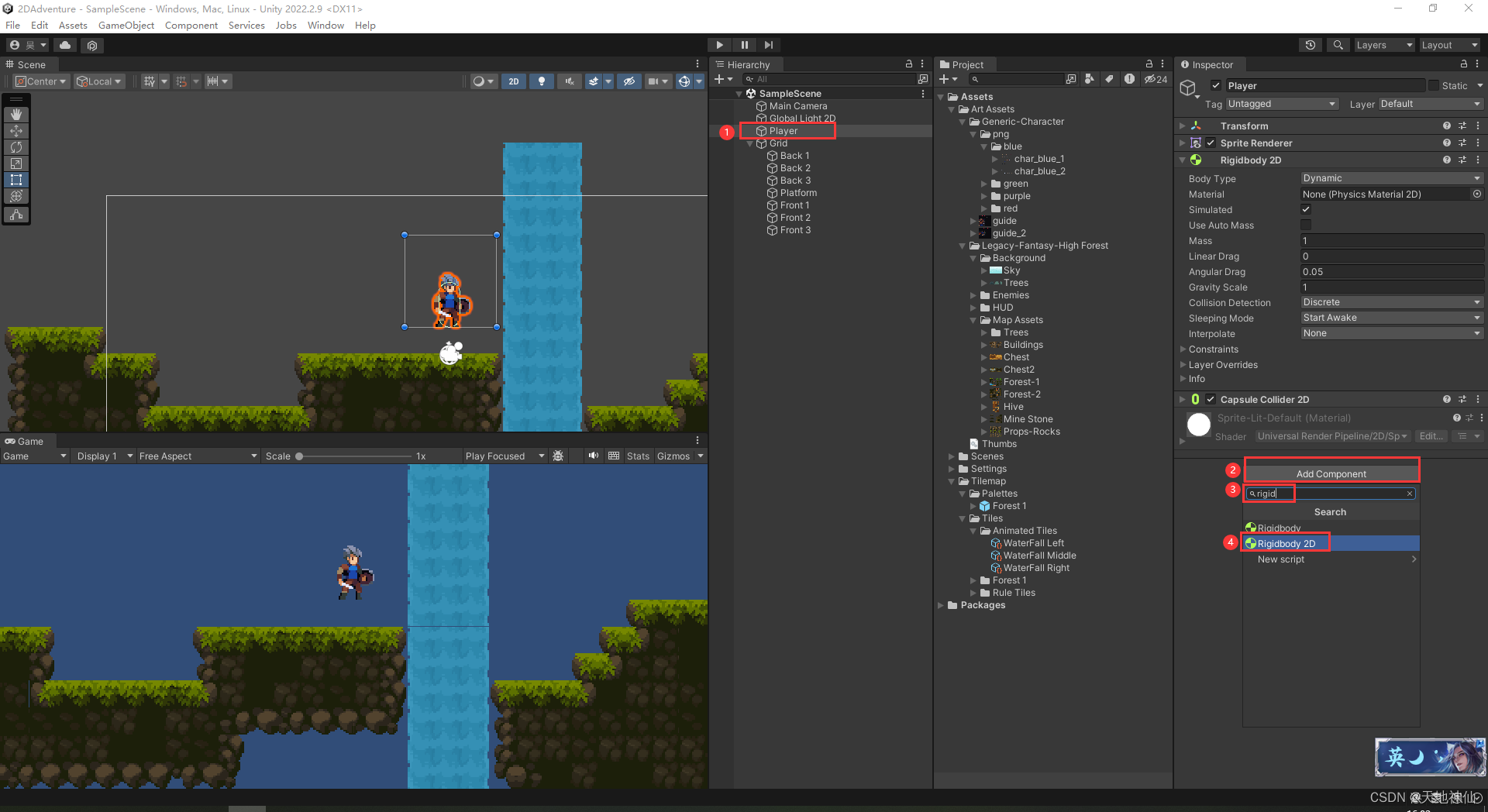Viewport: 1488px width, 812px height.
Task: Select the Hand tool in Scene tools
Action: tap(16, 115)
